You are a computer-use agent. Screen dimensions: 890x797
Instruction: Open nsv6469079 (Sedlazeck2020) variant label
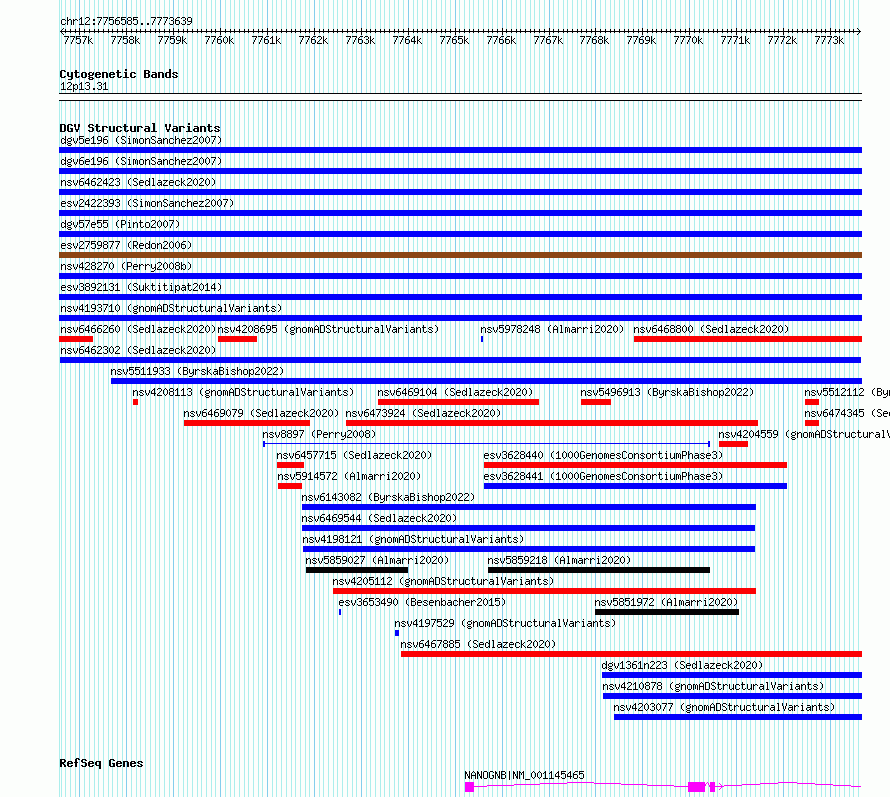261,413
